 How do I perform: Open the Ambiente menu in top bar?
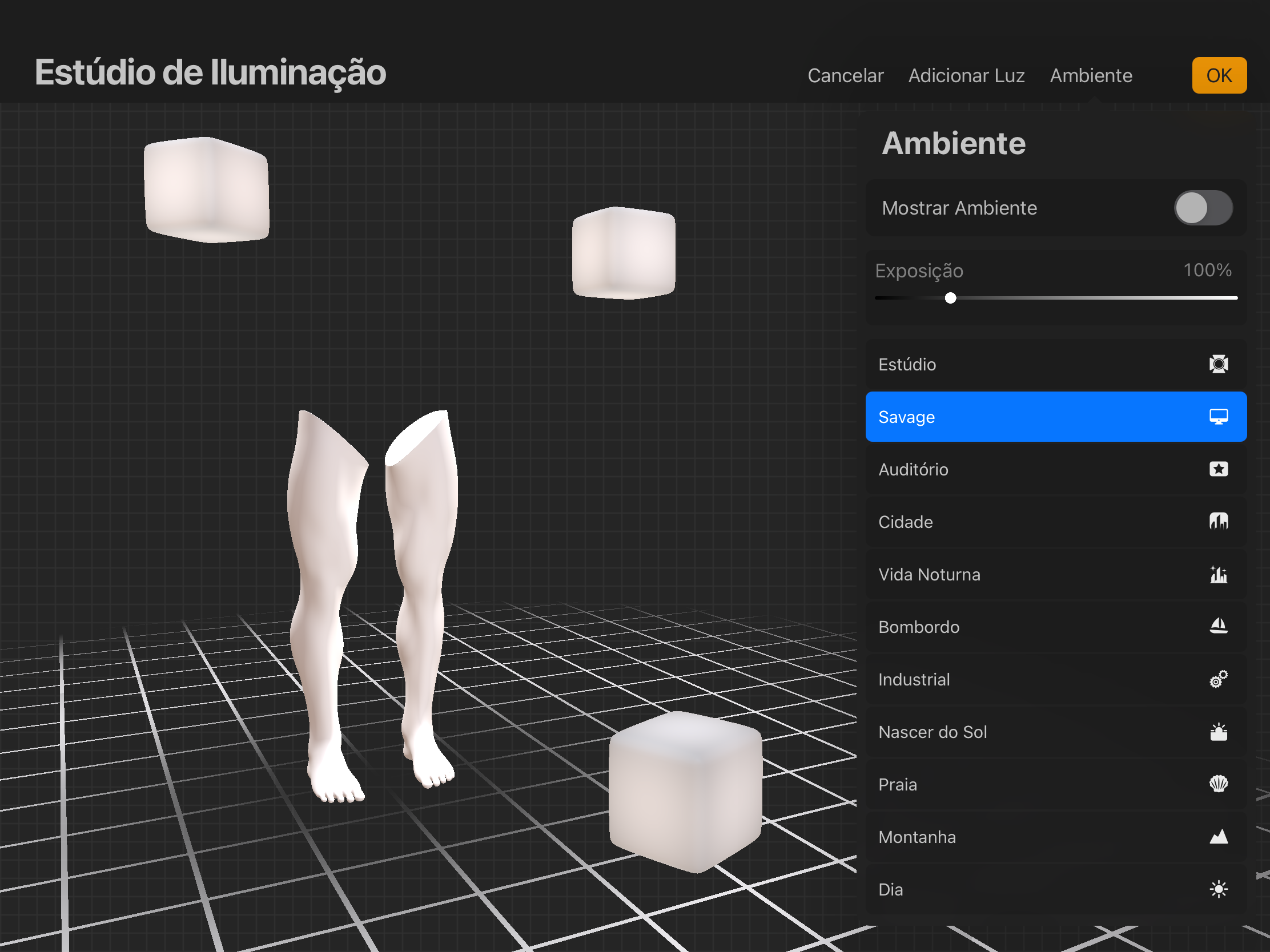[x=1090, y=76]
